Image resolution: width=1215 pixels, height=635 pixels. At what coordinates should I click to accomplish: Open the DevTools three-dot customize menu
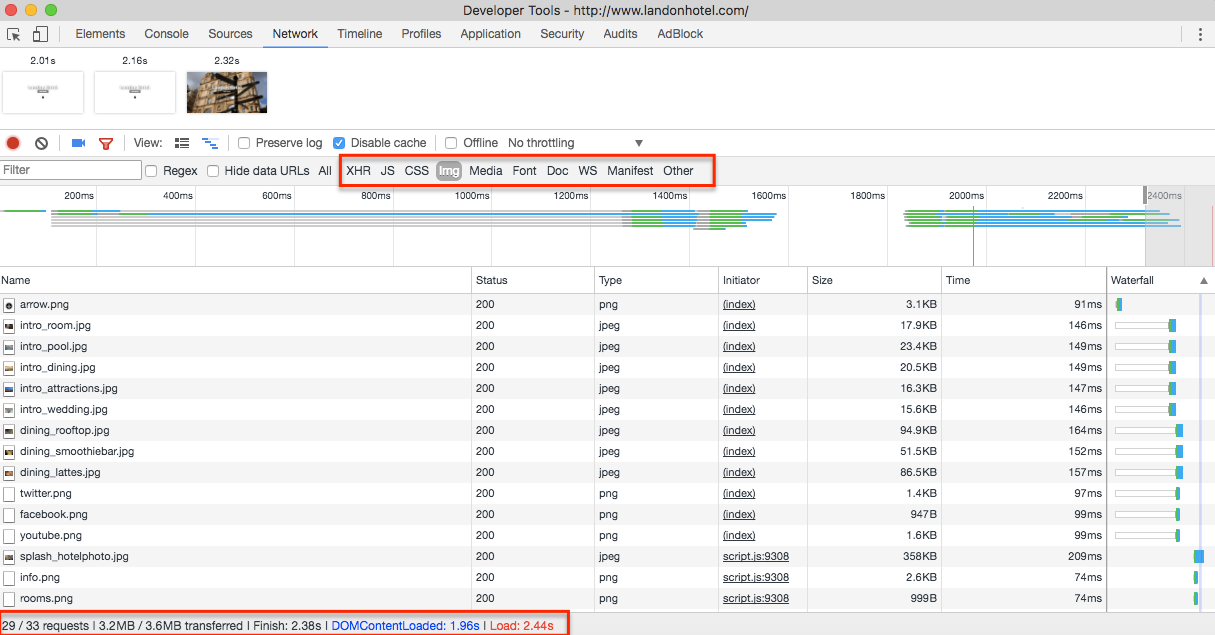[1200, 34]
